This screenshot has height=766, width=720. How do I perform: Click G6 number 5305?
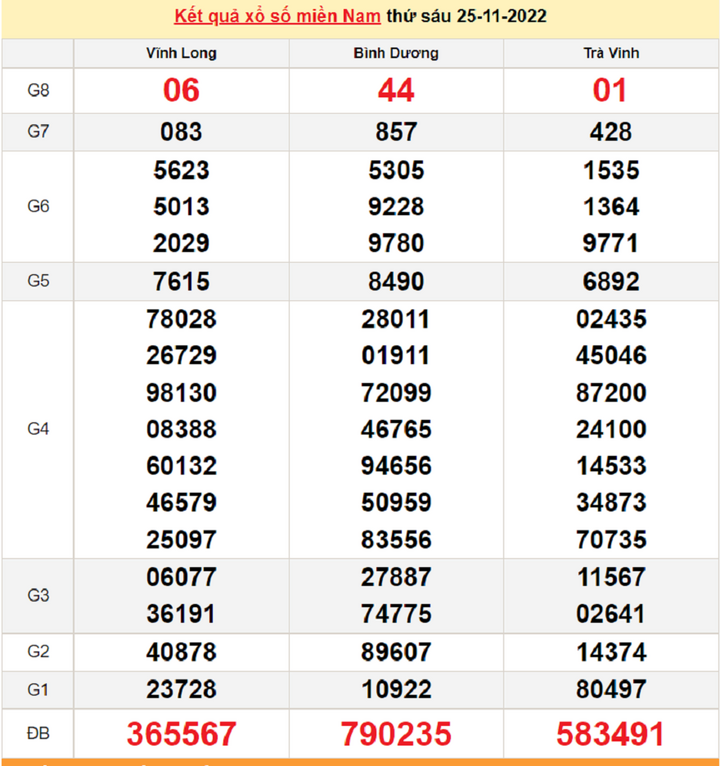396,170
